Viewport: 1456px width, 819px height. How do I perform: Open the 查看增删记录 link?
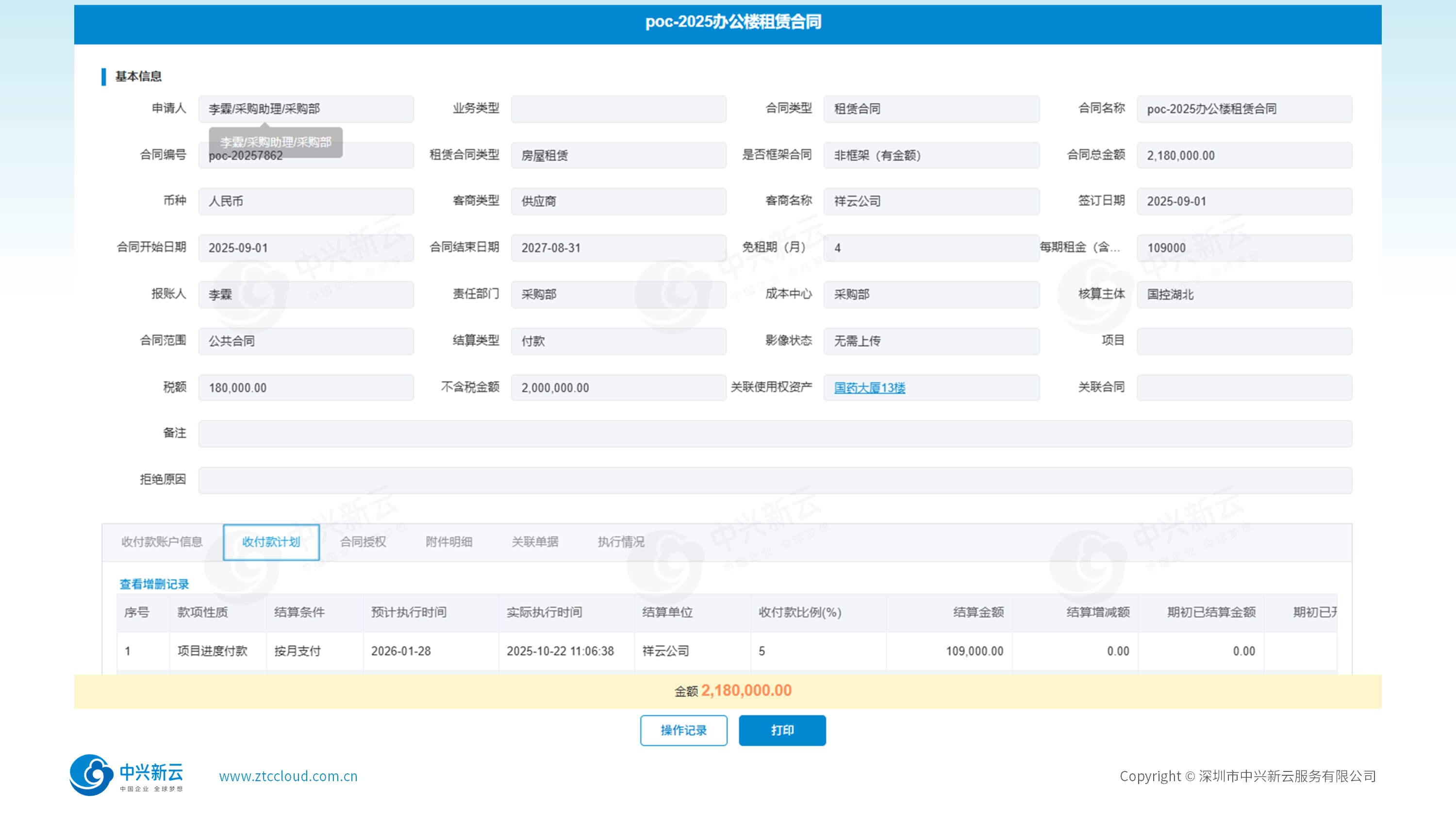tap(154, 584)
